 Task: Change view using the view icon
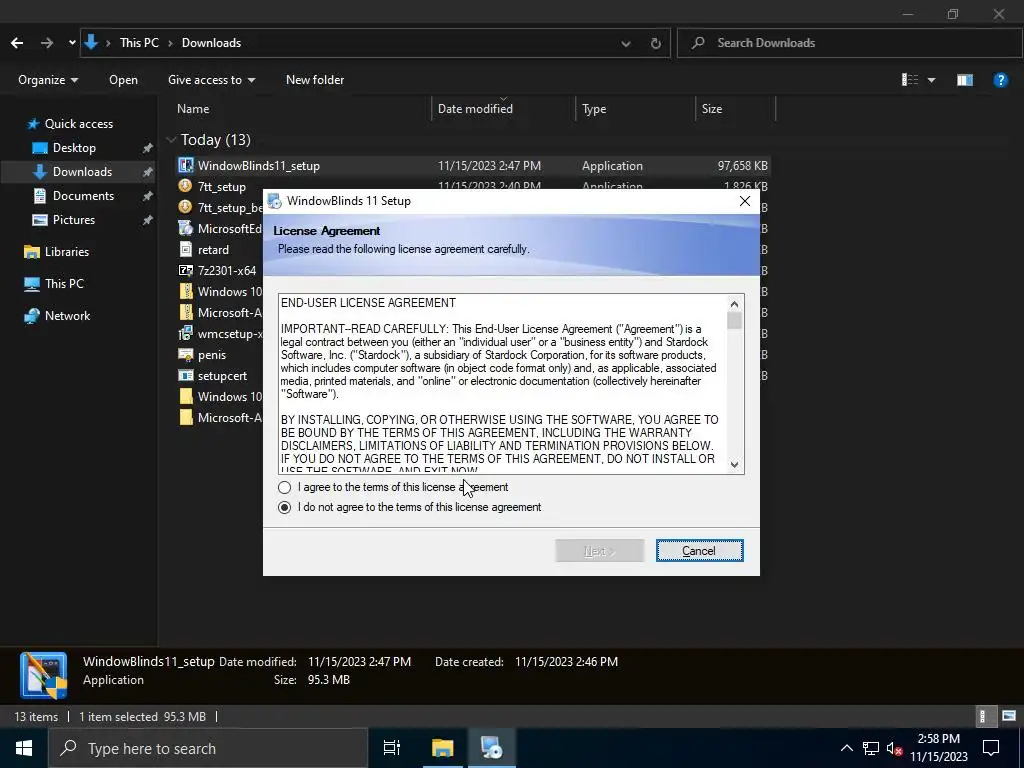click(x=910, y=80)
